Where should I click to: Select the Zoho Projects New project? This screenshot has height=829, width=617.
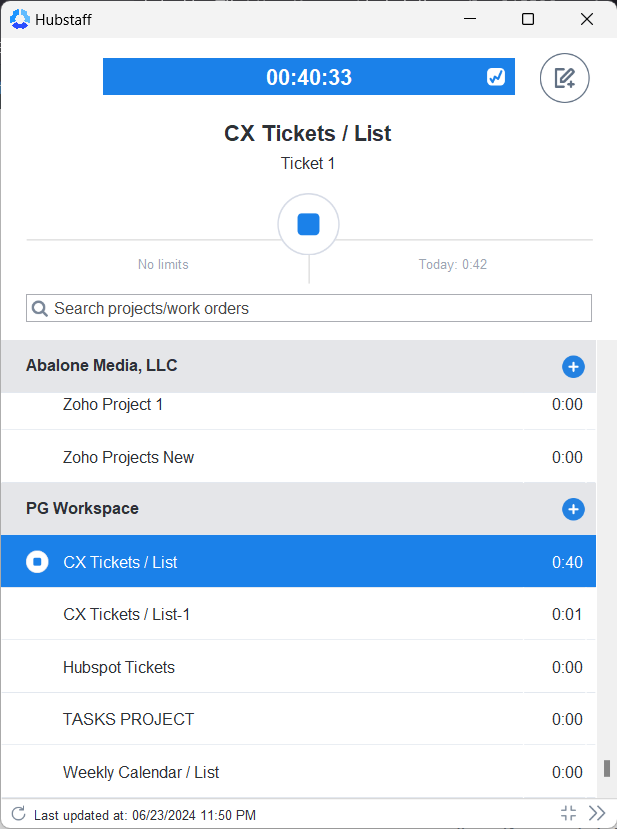tap(298, 457)
